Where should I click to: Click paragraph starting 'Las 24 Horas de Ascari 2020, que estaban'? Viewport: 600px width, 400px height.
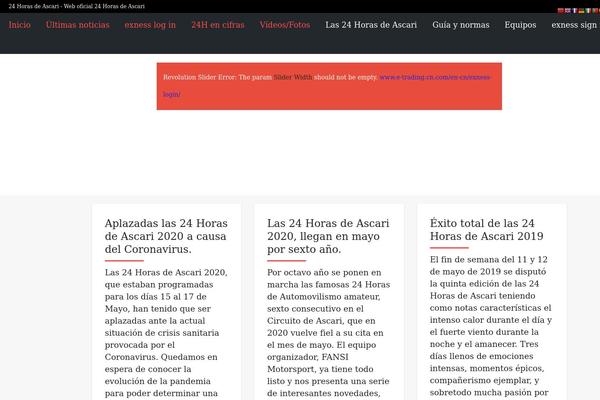(x=166, y=333)
